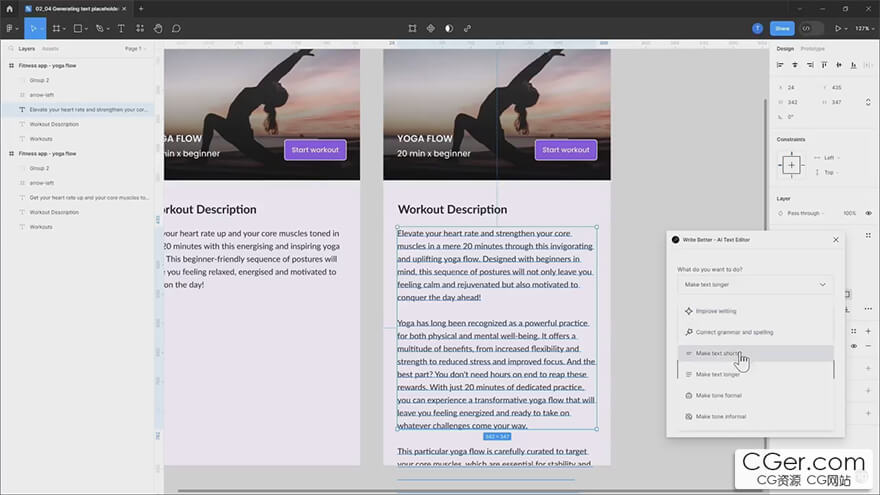Click the Align left icon
The width and height of the screenshot is (880, 495).
[780, 65]
